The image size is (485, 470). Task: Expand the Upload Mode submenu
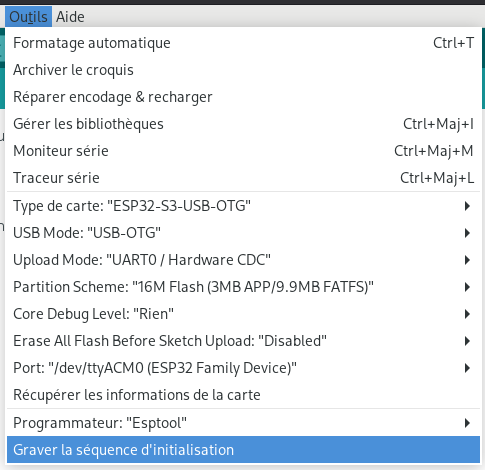point(243,260)
